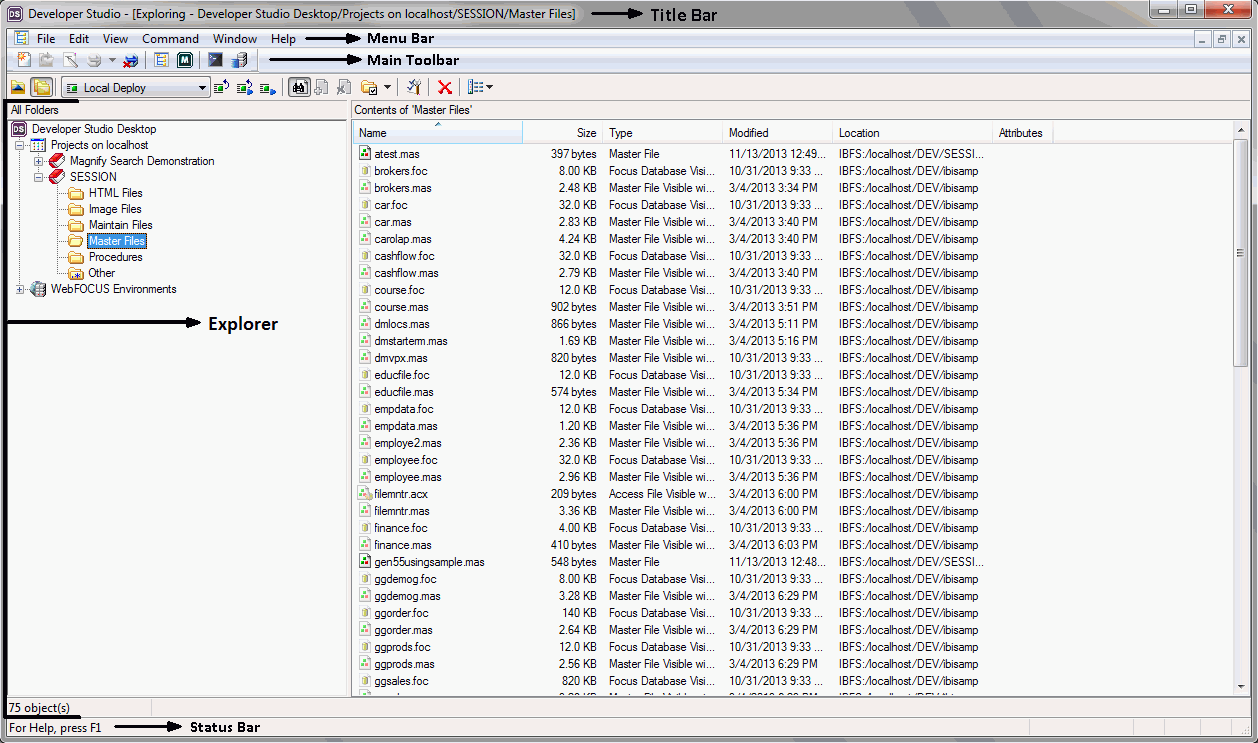Collapse the Projects on localhost node
Viewport: 1258px width, 743px height.
(20, 145)
